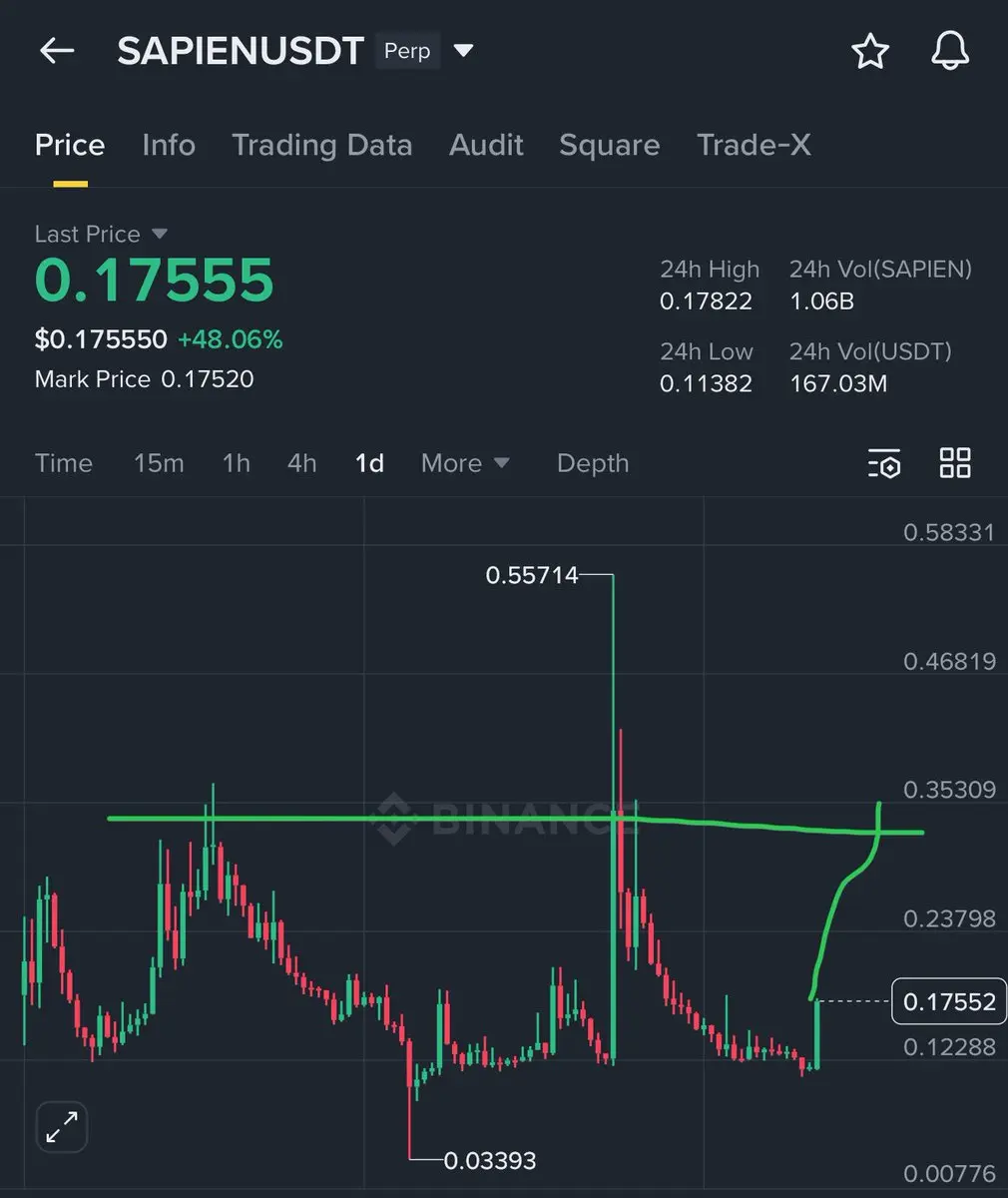Tap the current price tag 0.17552
This screenshot has height=1198, width=1008.
[949, 1001]
